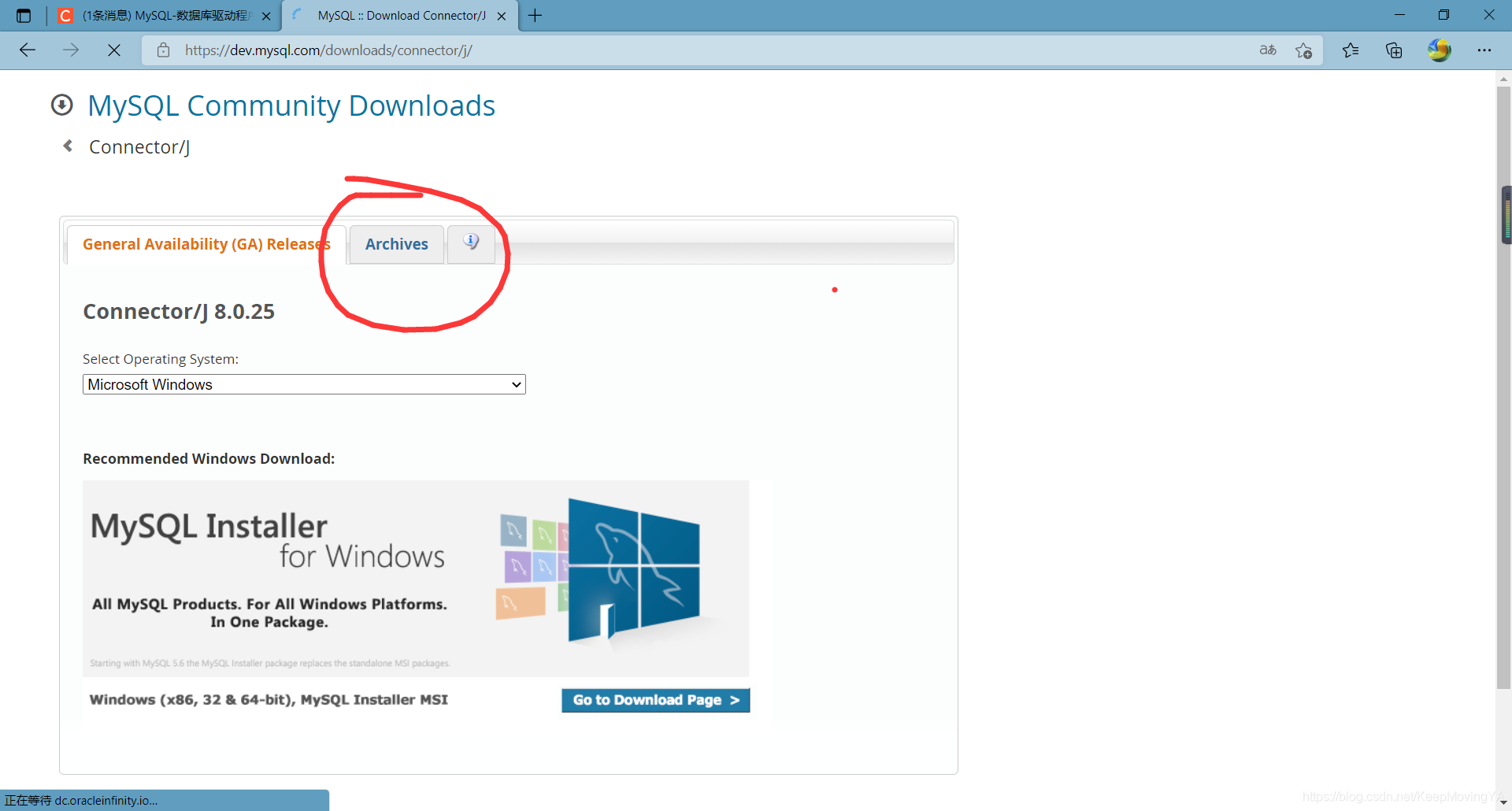Open the information icon tab
1512x811 pixels.
(x=471, y=243)
